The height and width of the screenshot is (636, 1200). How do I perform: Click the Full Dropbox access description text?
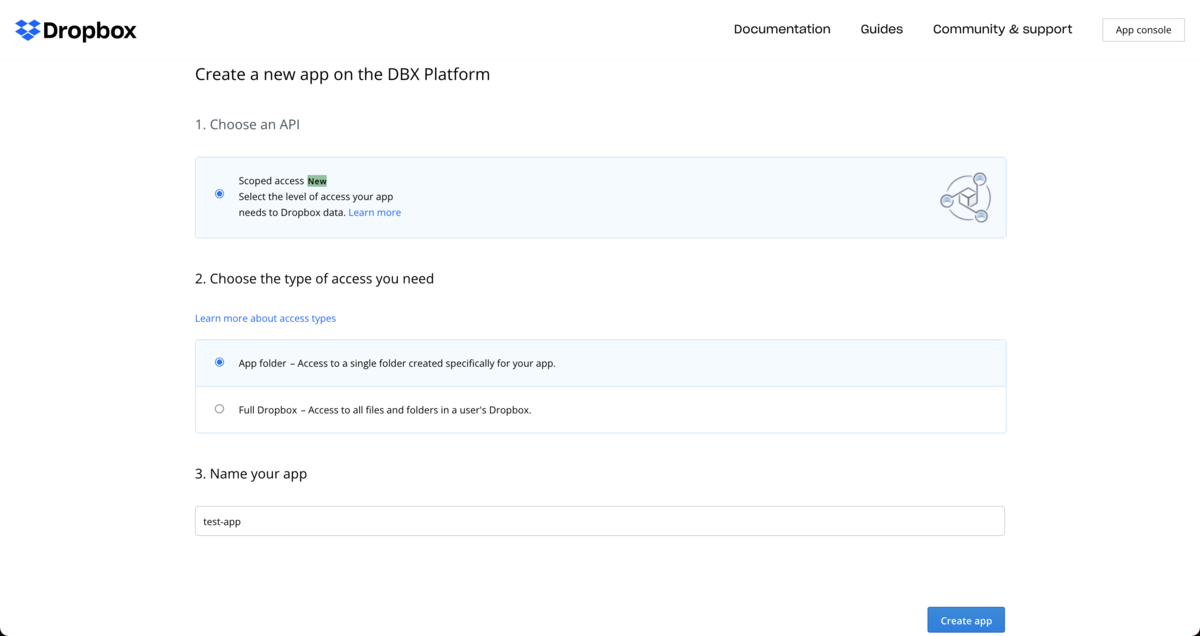coord(385,410)
